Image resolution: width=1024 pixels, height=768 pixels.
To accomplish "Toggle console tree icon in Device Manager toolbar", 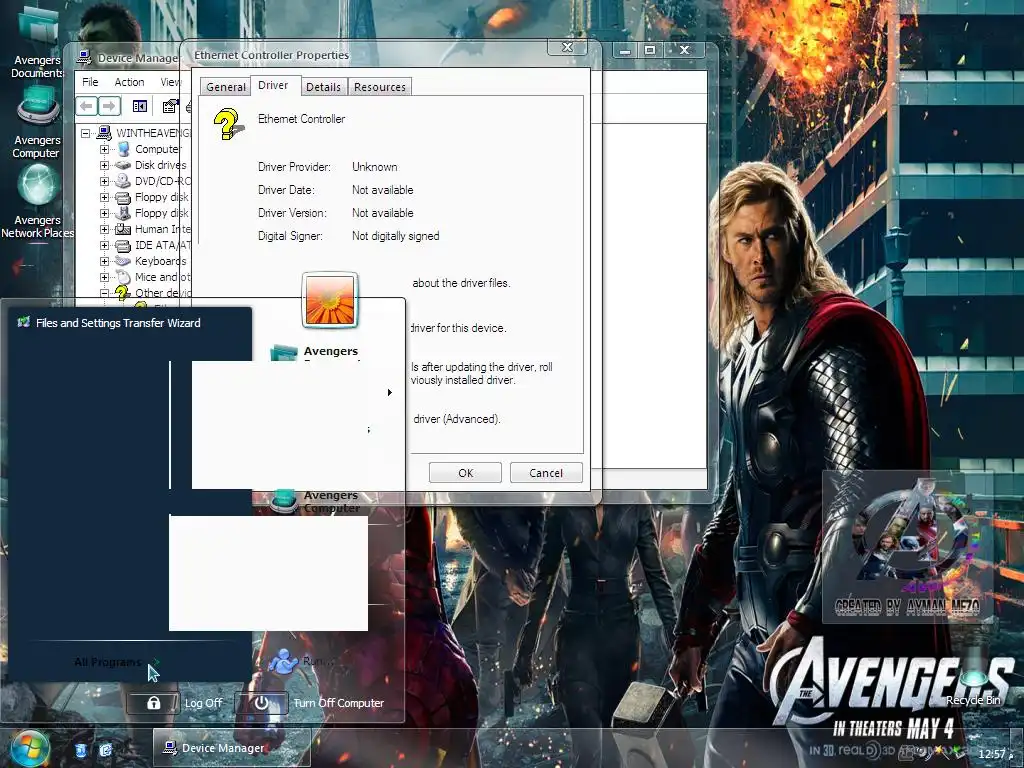I will pyautogui.click(x=140, y=106).
